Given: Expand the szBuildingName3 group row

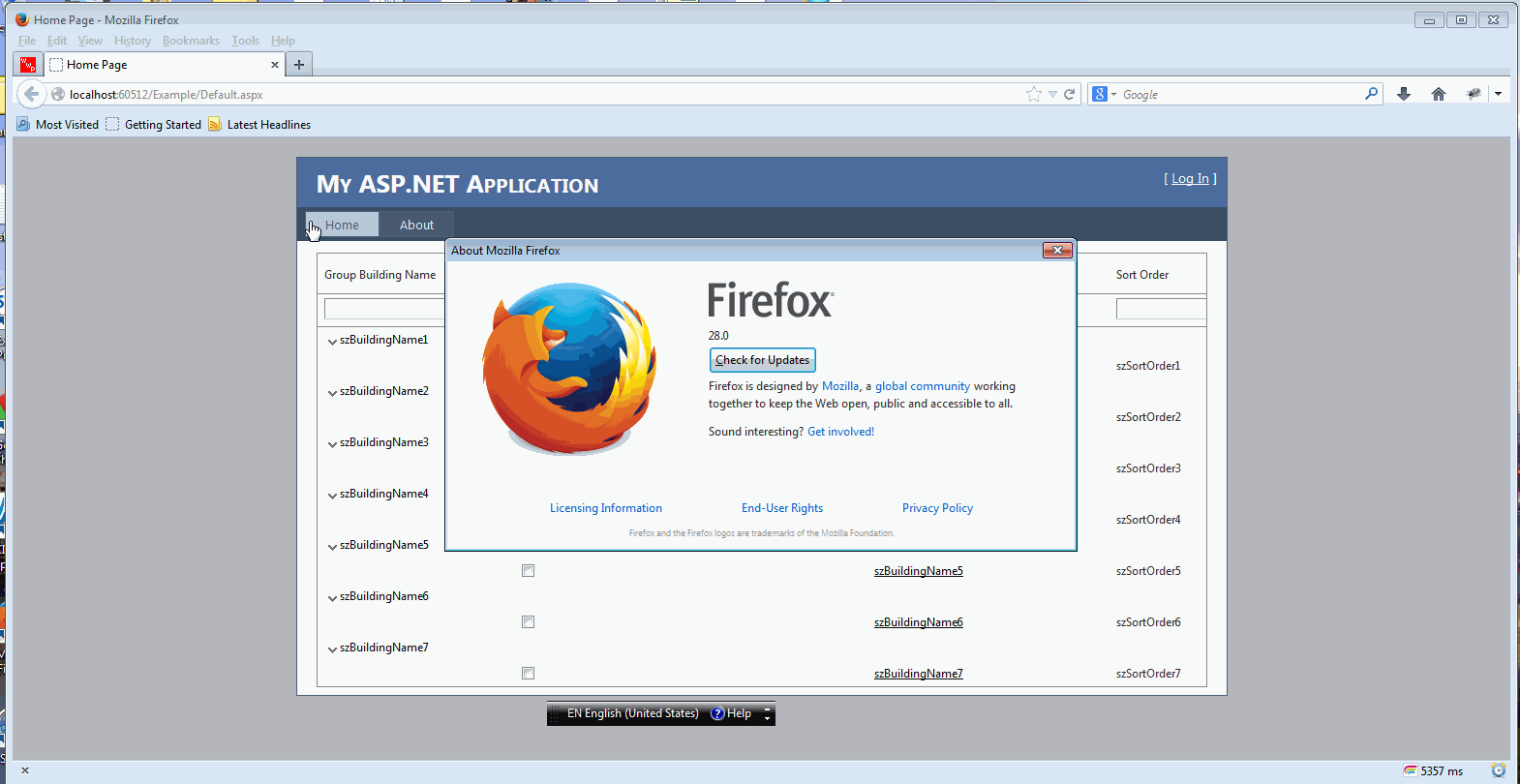Looking at the screenshot, I should tap(332, 443).
